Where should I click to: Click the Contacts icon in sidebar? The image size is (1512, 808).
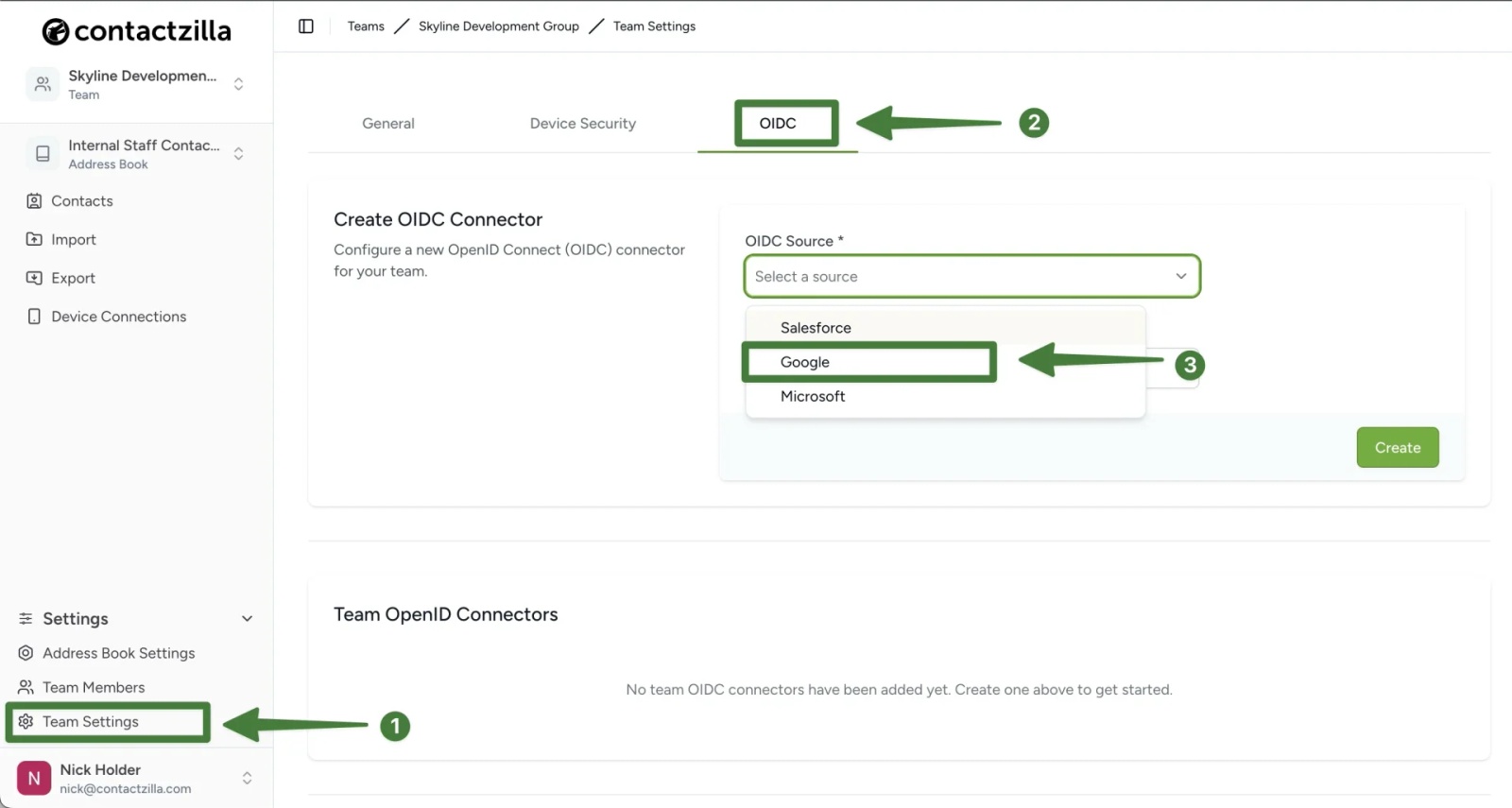(34, 201)
